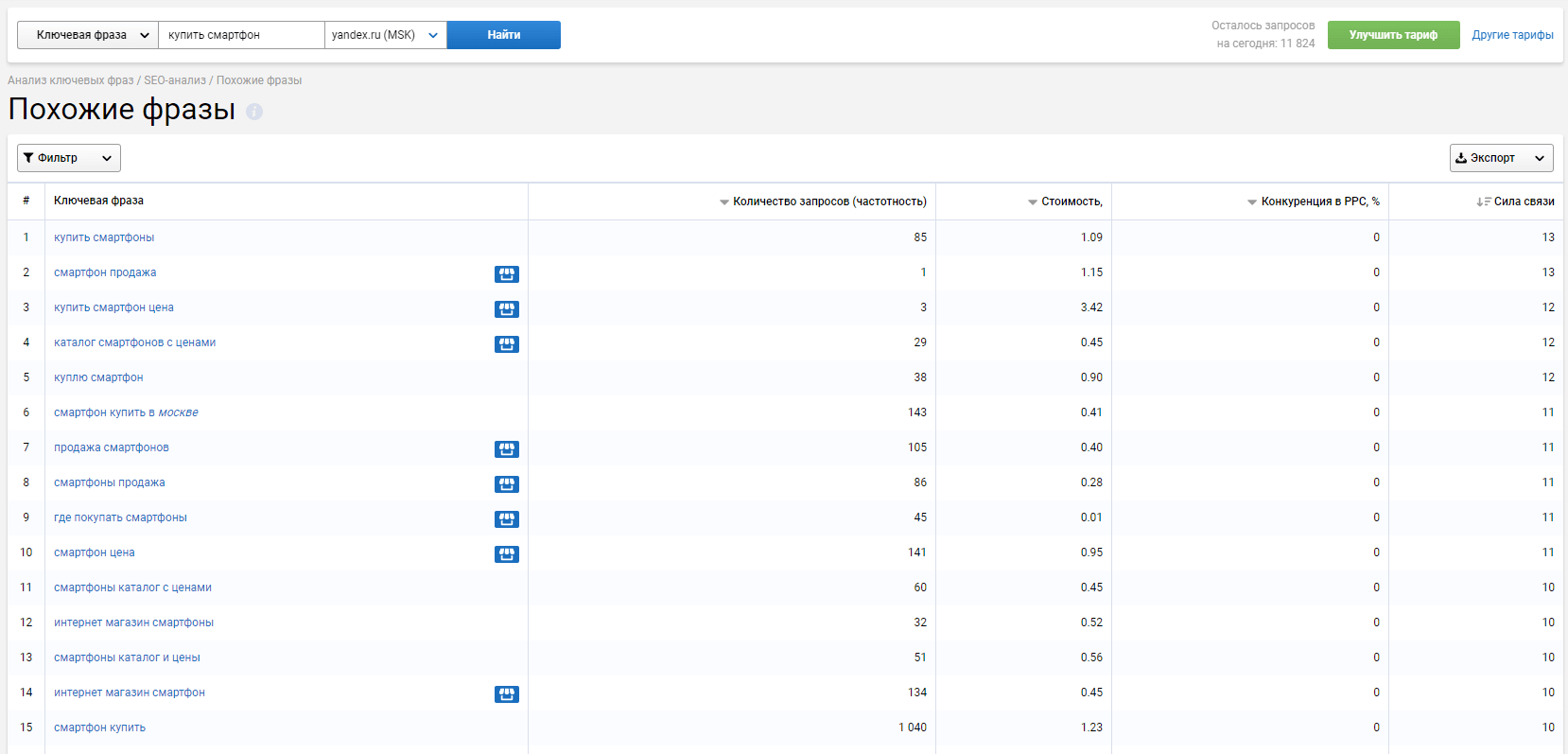Sort by 'Стоимость' column header
Screen dimensions: 1568x754
1065,202
